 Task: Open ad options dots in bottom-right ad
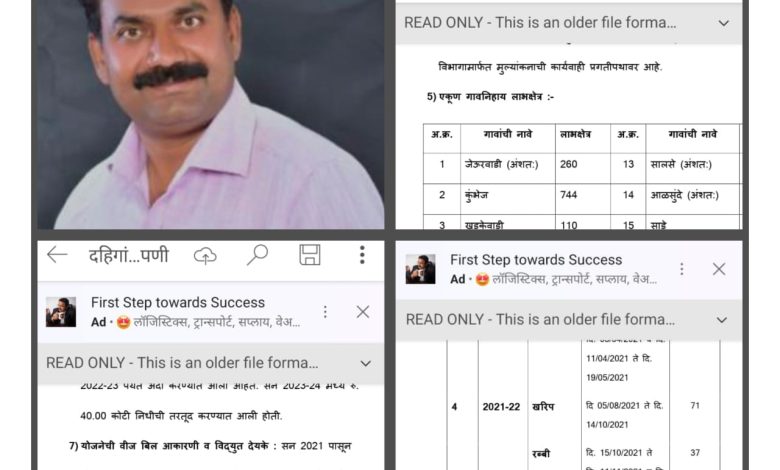[x=682, y=269]
